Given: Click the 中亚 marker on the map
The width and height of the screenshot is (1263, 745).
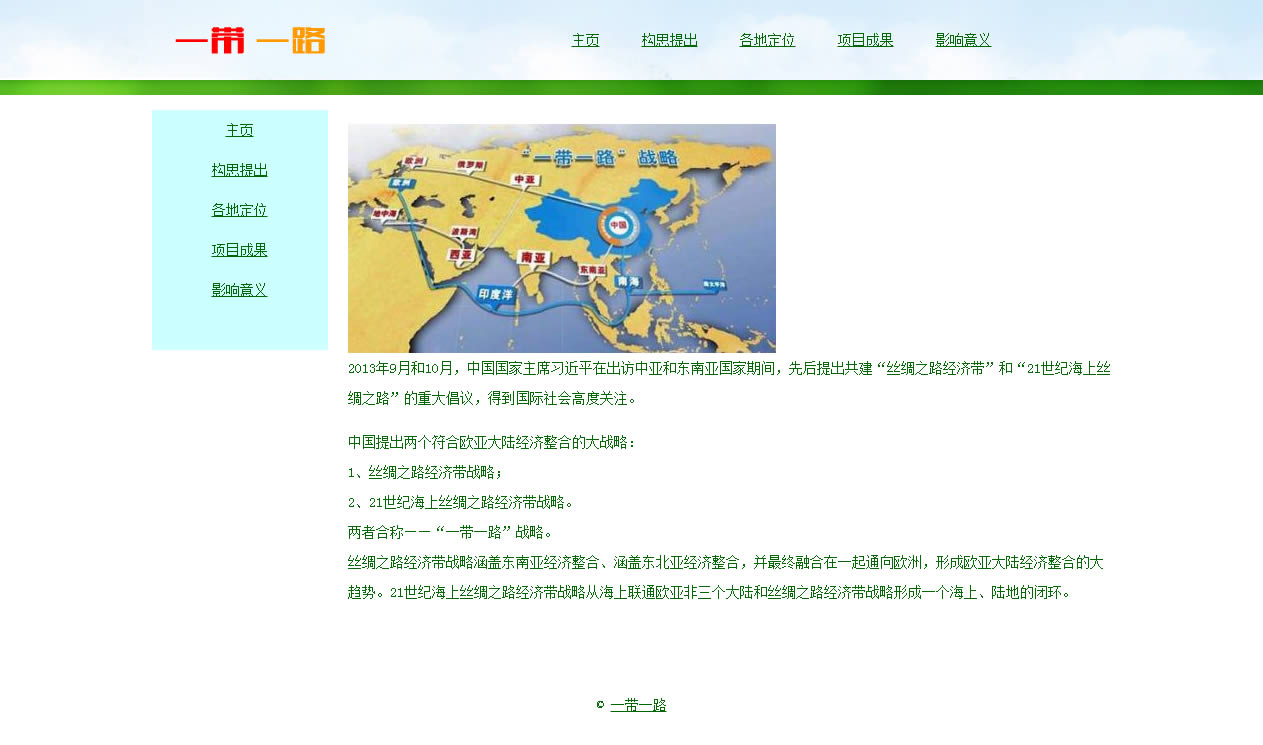Looking at the screenshot, I should pyautogui.click(x=524, y=179).
